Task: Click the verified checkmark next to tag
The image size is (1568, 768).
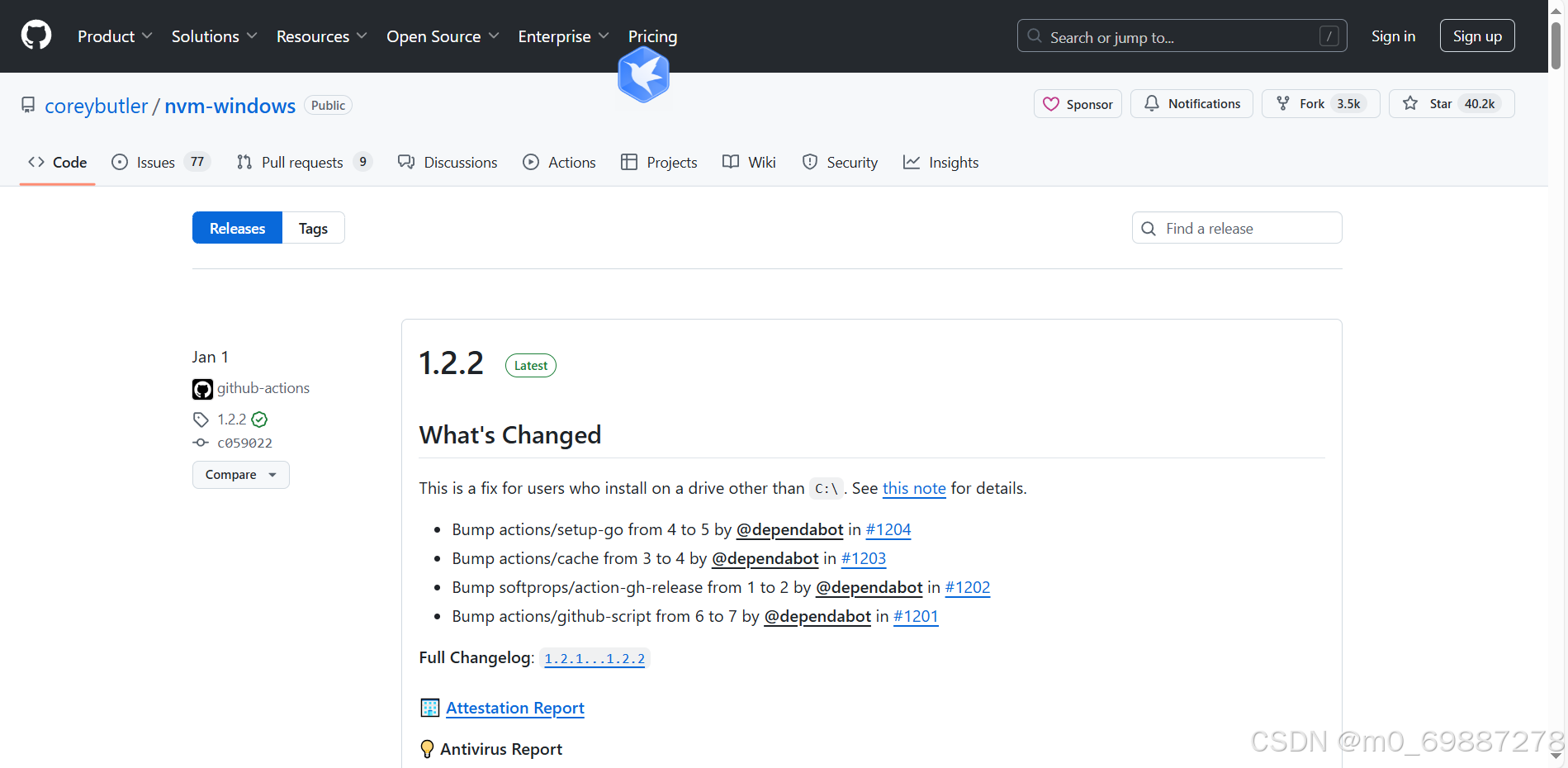Action: pos(259,420)
